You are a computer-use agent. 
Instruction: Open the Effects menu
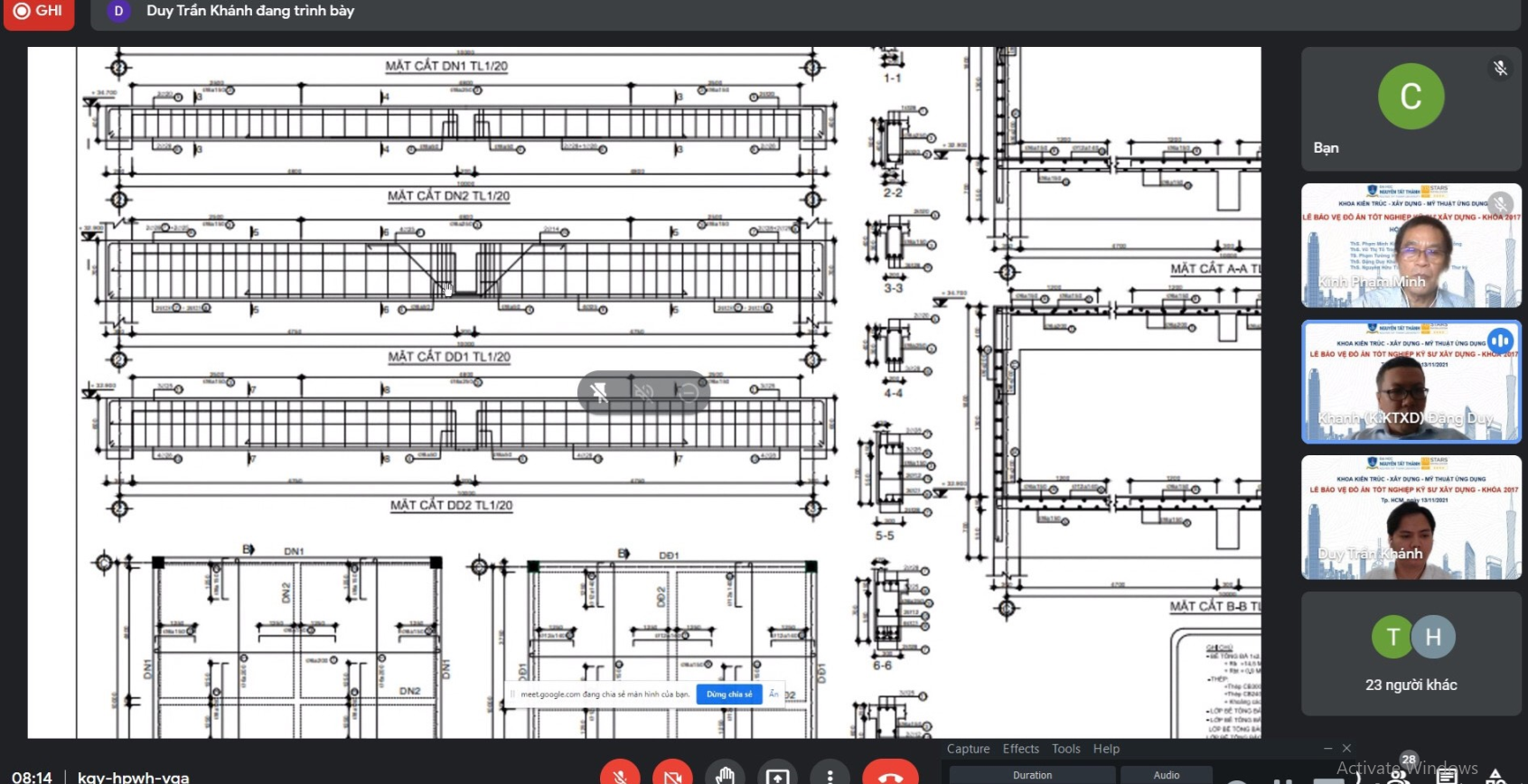(1020, 749)
